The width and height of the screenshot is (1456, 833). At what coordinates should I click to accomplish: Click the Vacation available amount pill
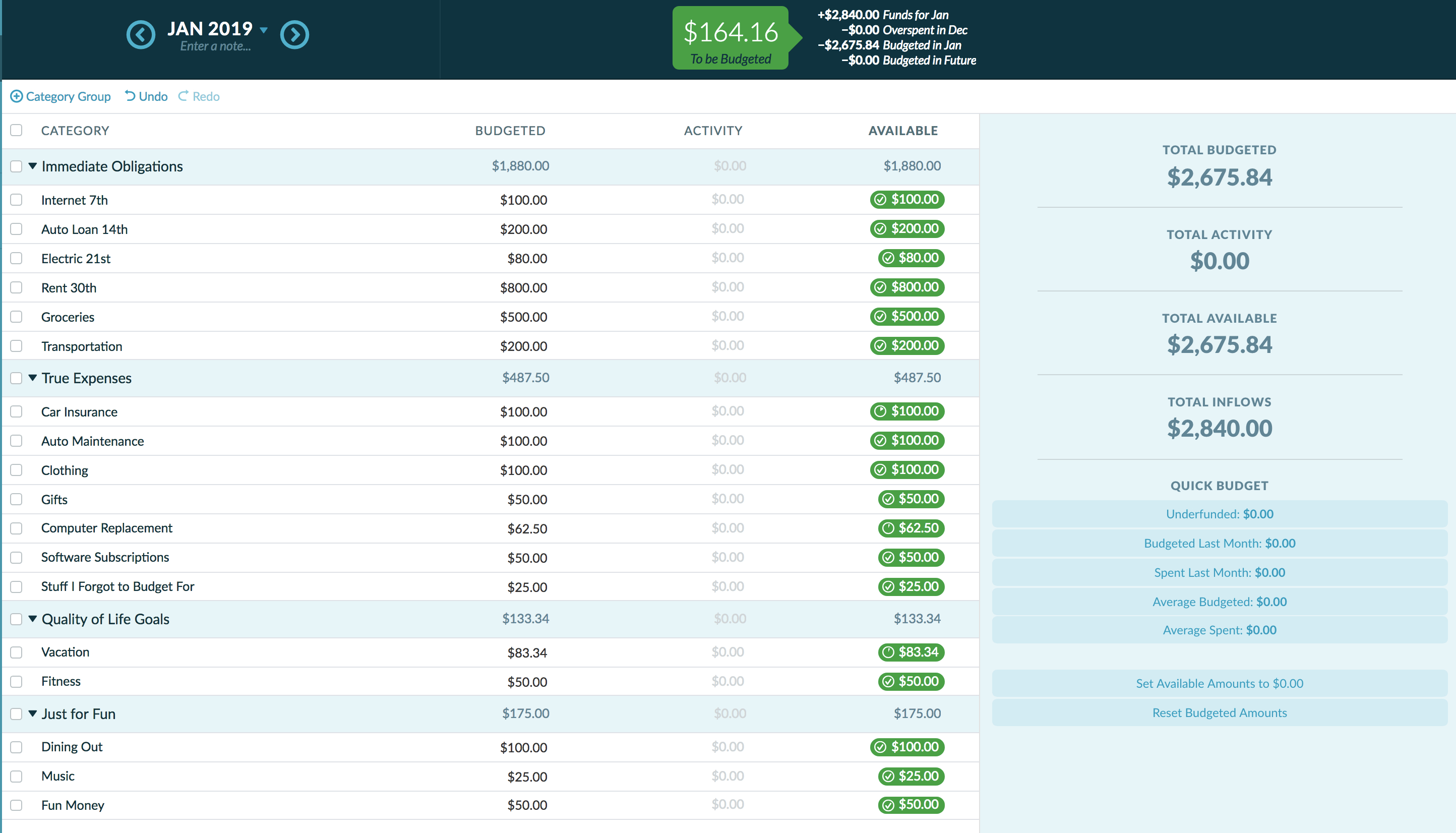pyautogui.click(x=911, y=651)
